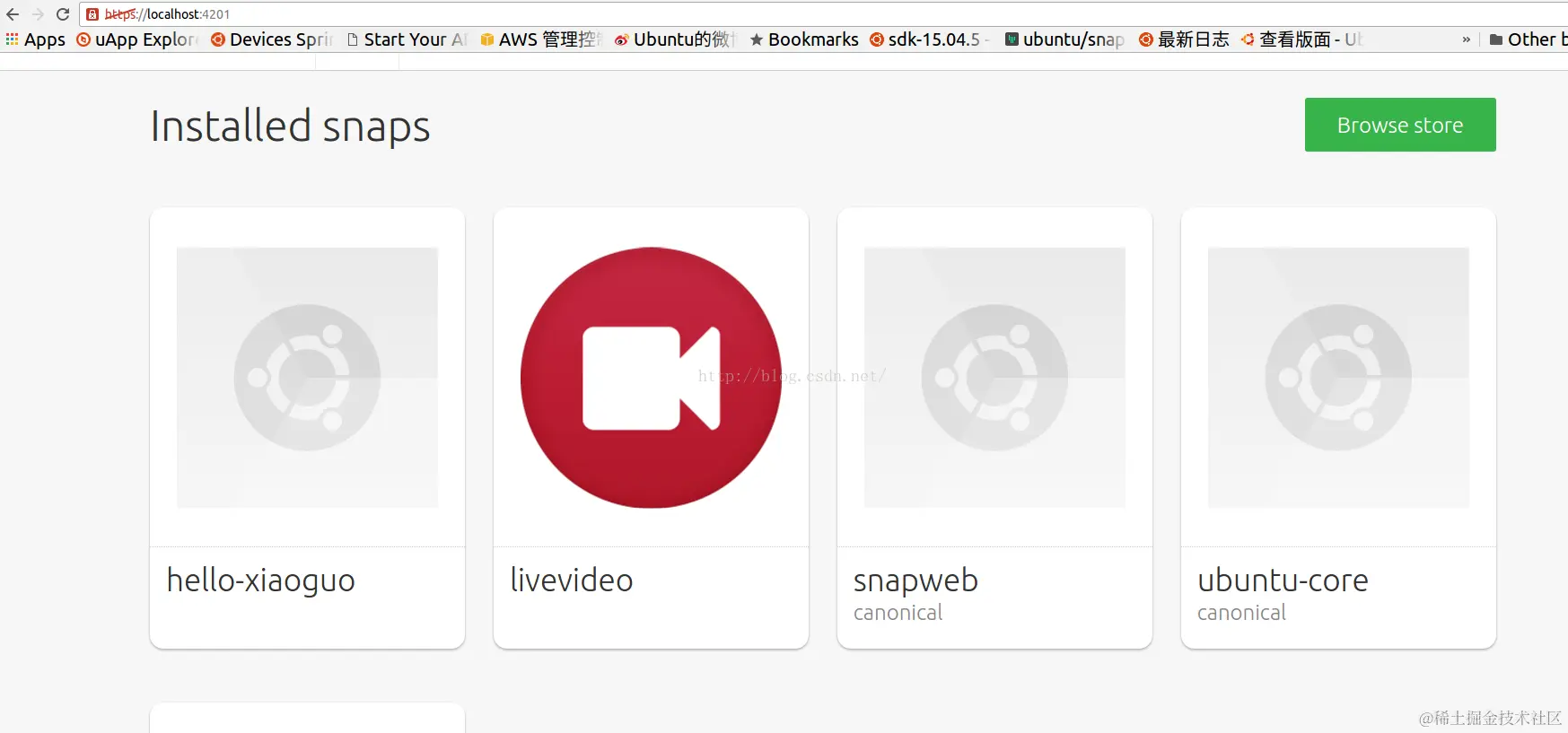Open the Apps bookmark shortcut
Viewport: 1568px width, 733px height.
click(36, 39)
